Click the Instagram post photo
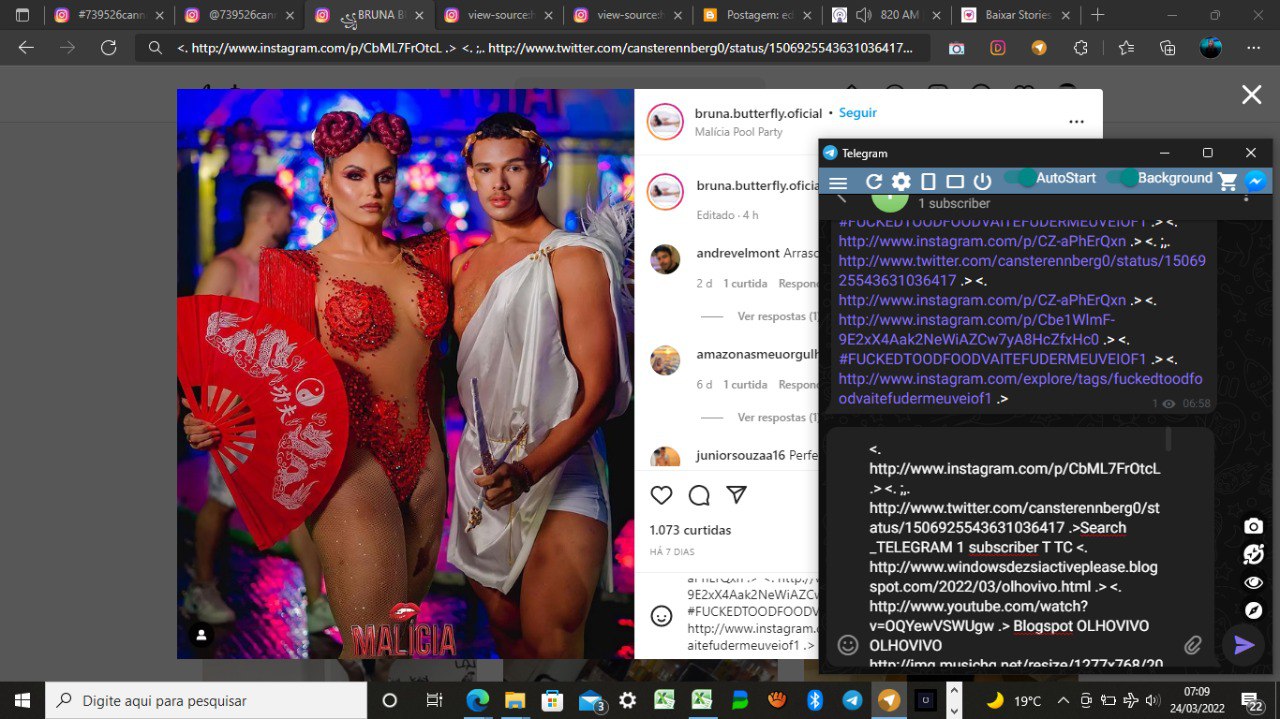The image size is (1280, 719). [406, 374]
